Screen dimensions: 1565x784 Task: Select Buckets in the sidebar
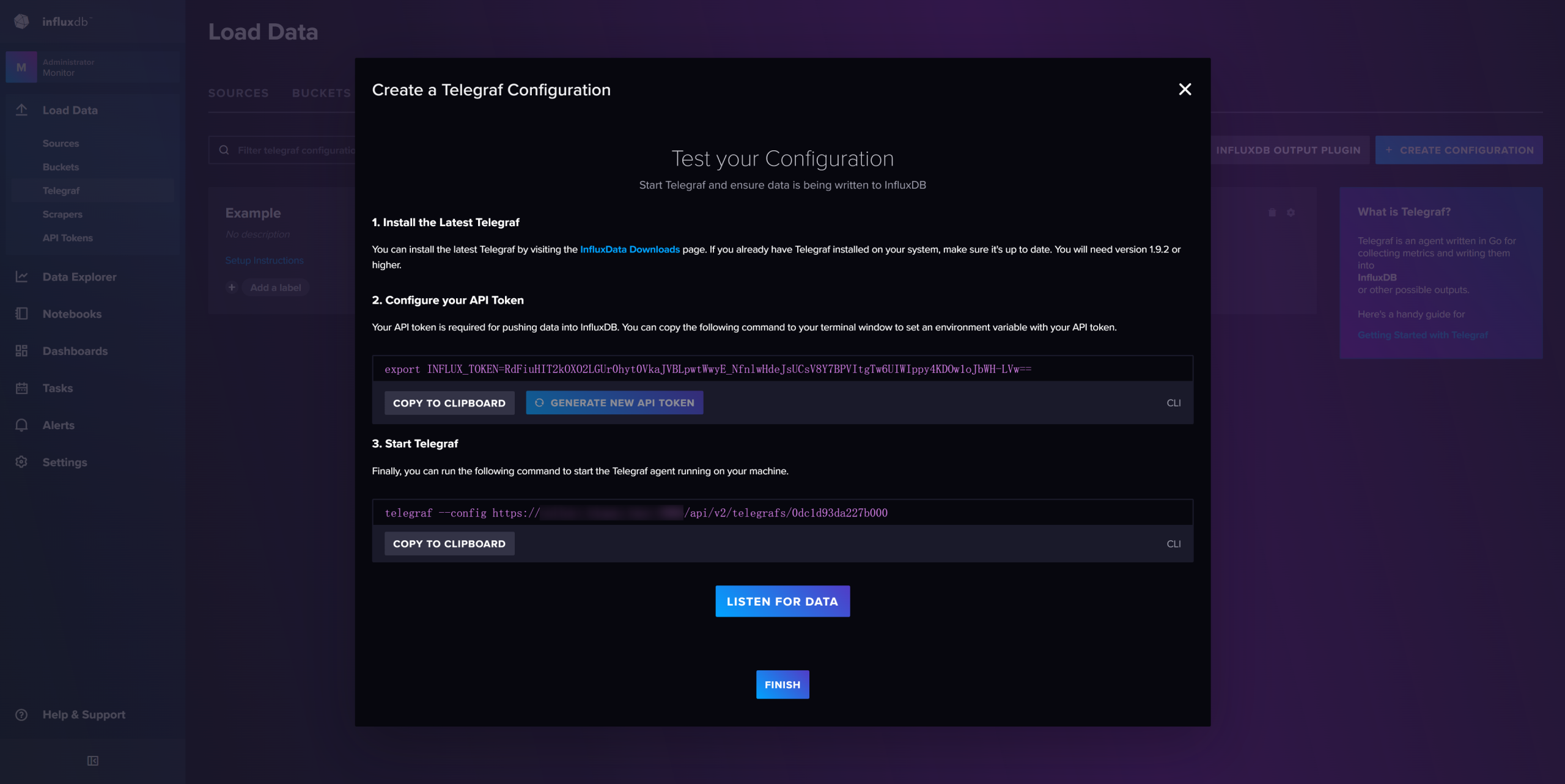[61, 167]
